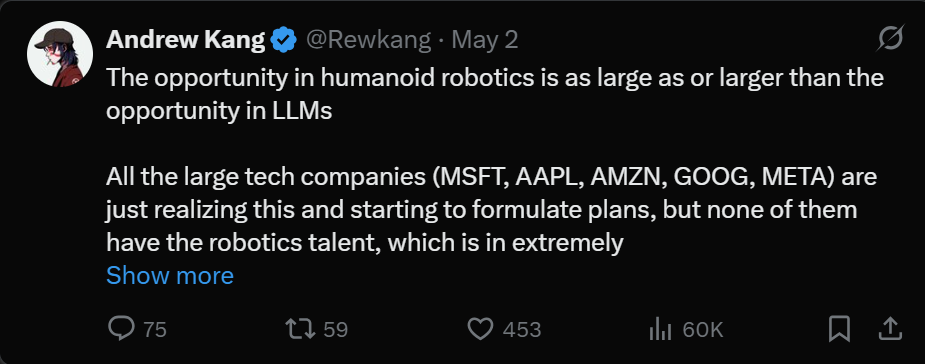
Task: Click the truncated line ending 'in extremely'
Action: (x=365, y=242)
